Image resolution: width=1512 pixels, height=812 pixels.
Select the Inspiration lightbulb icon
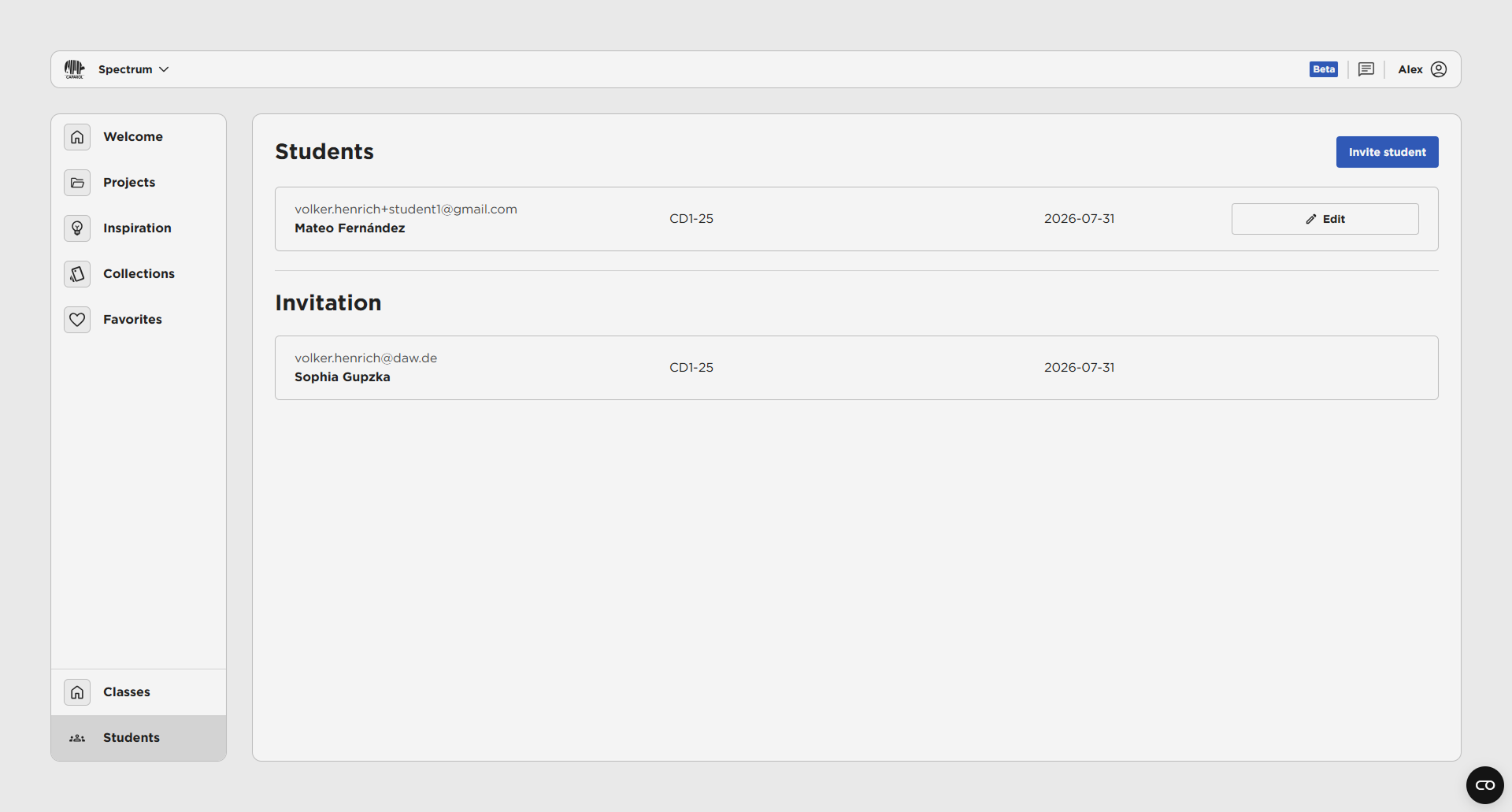point(77,228)
